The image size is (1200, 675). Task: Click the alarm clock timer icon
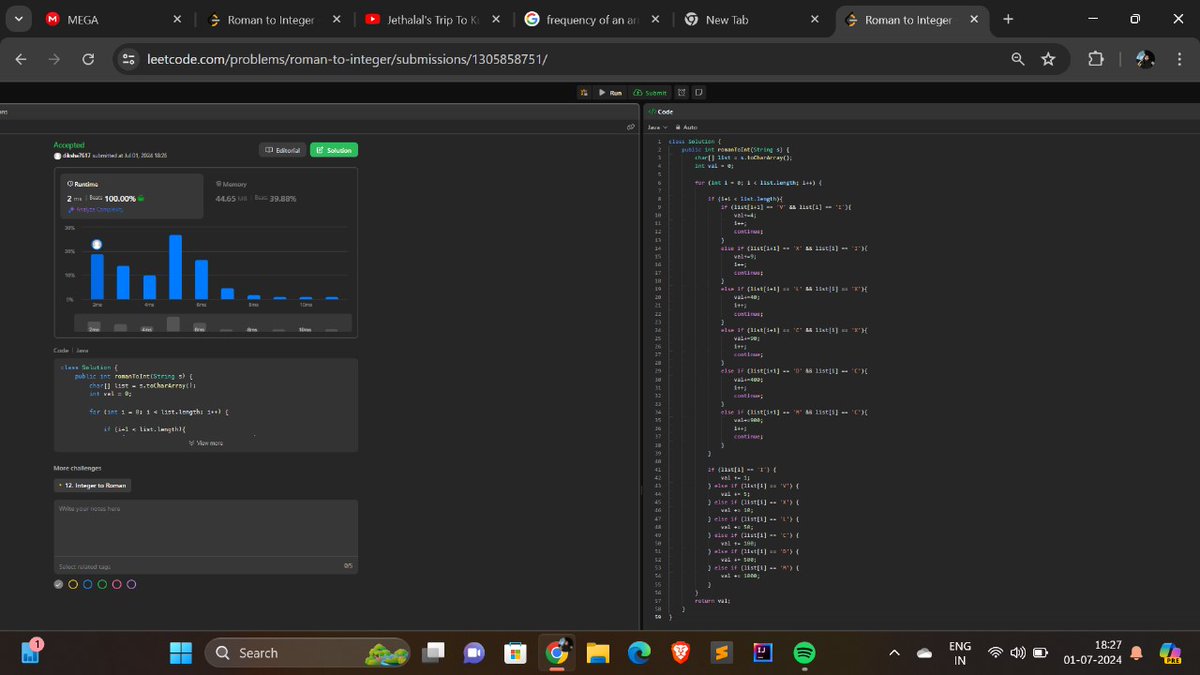tap(684, 92)
